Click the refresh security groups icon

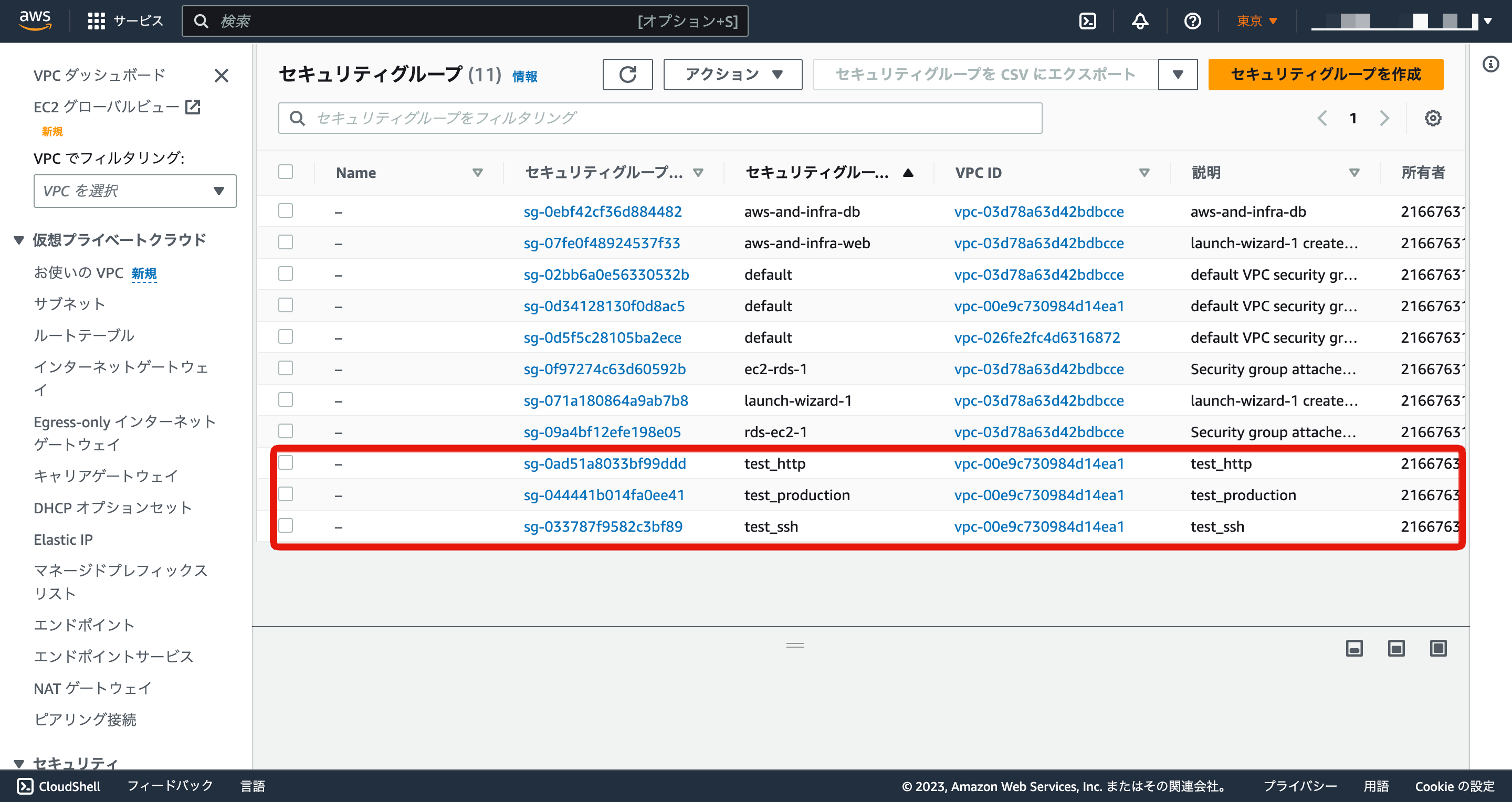(627, 75)
